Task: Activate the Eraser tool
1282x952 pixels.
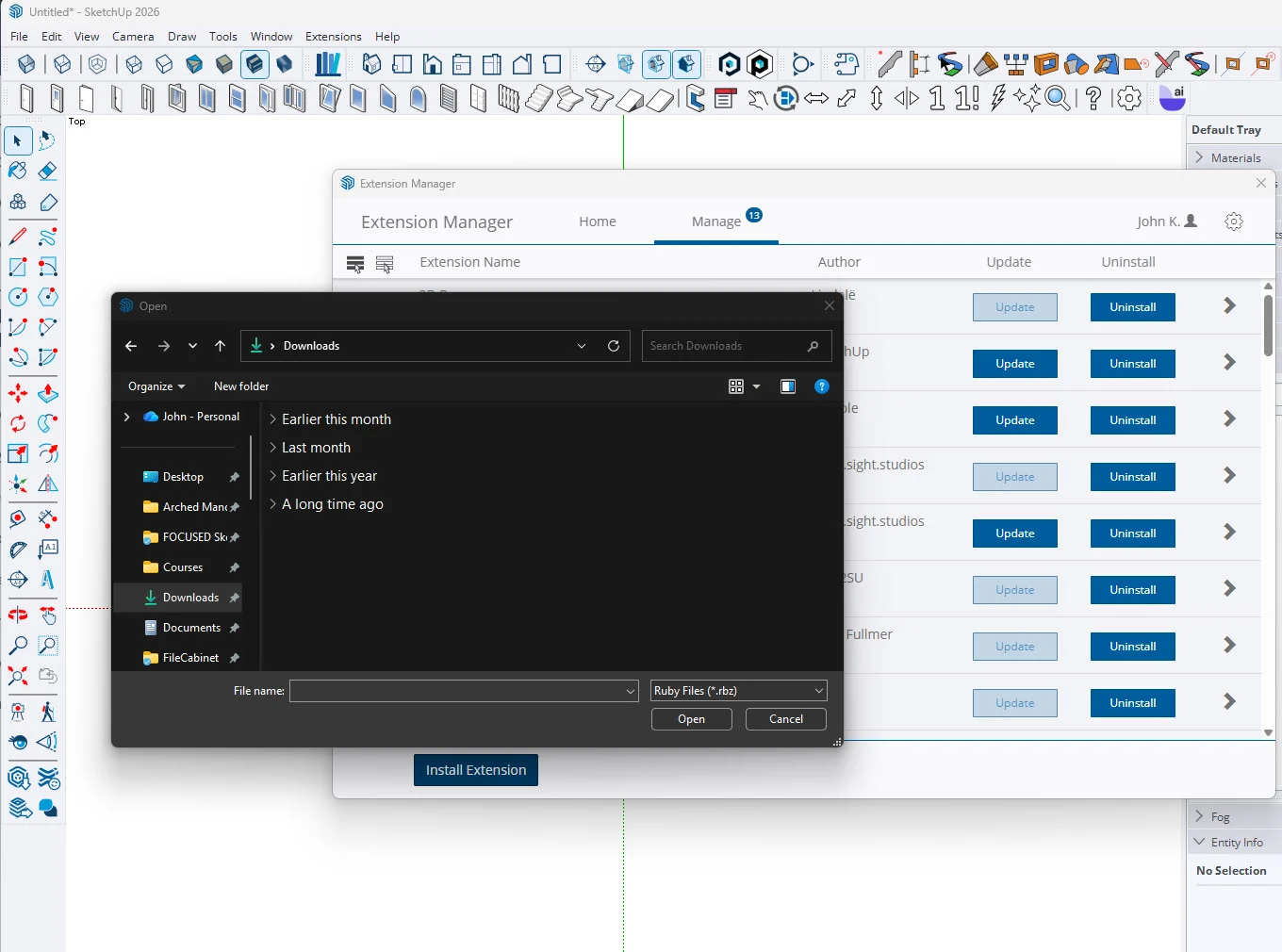Action: coord(47,171)
